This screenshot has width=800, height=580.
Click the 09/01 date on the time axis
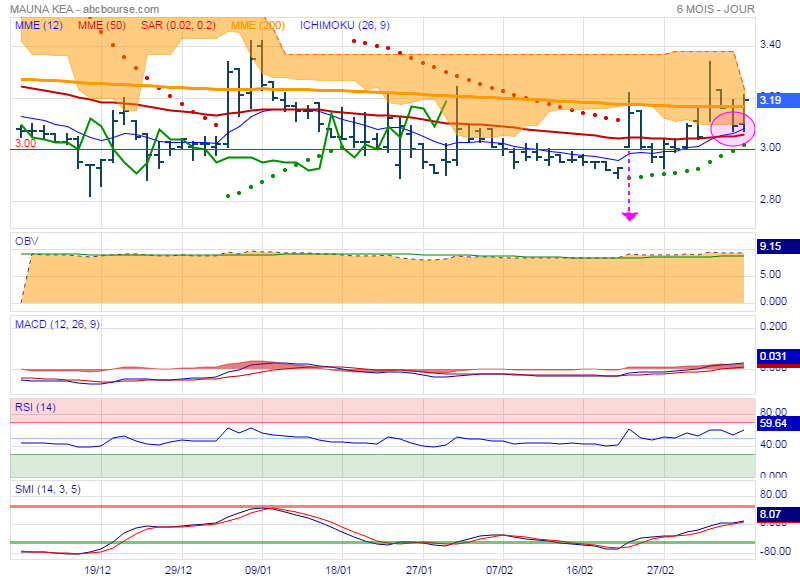pos(258,570)
